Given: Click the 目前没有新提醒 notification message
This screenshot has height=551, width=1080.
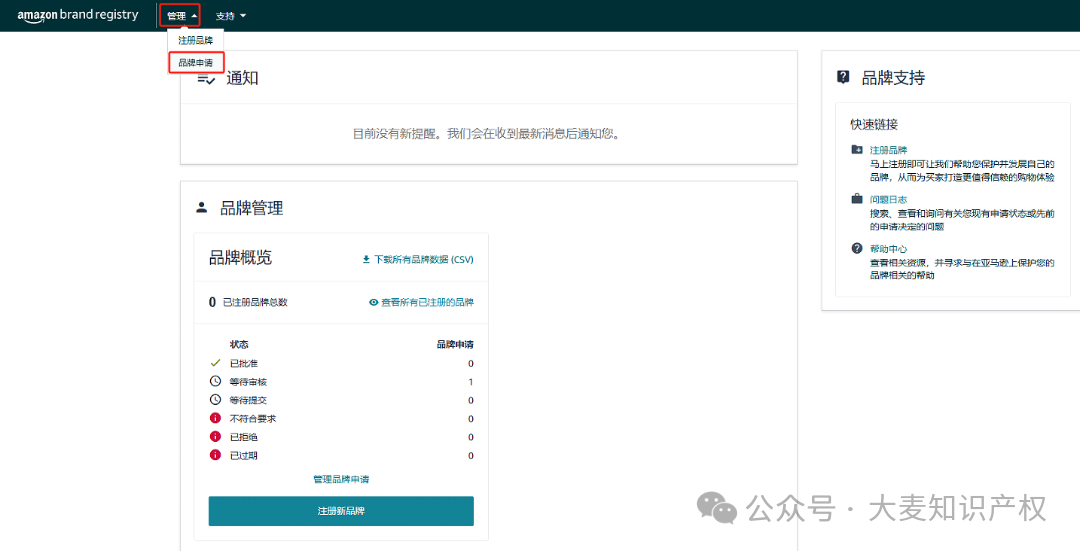Looking at the screenshot, I should [x=487, y=134].
